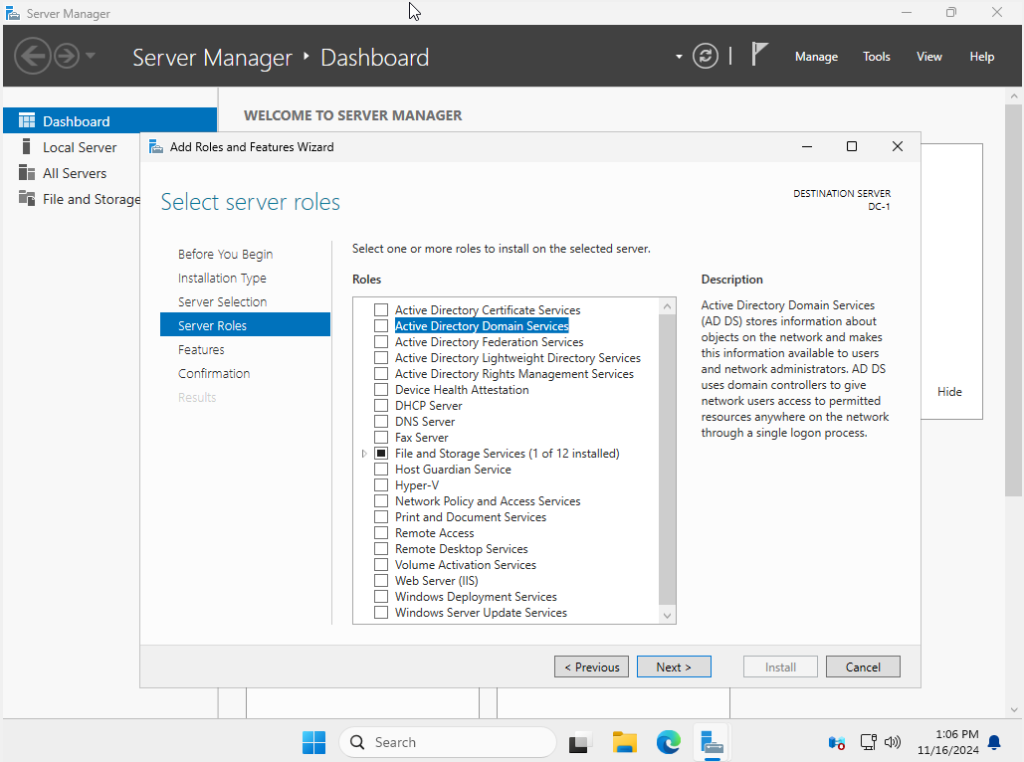Check Active Directory Rights Management Services
Image resolution: width=1024 pixels, height=762 pixels.
point(381,373)
